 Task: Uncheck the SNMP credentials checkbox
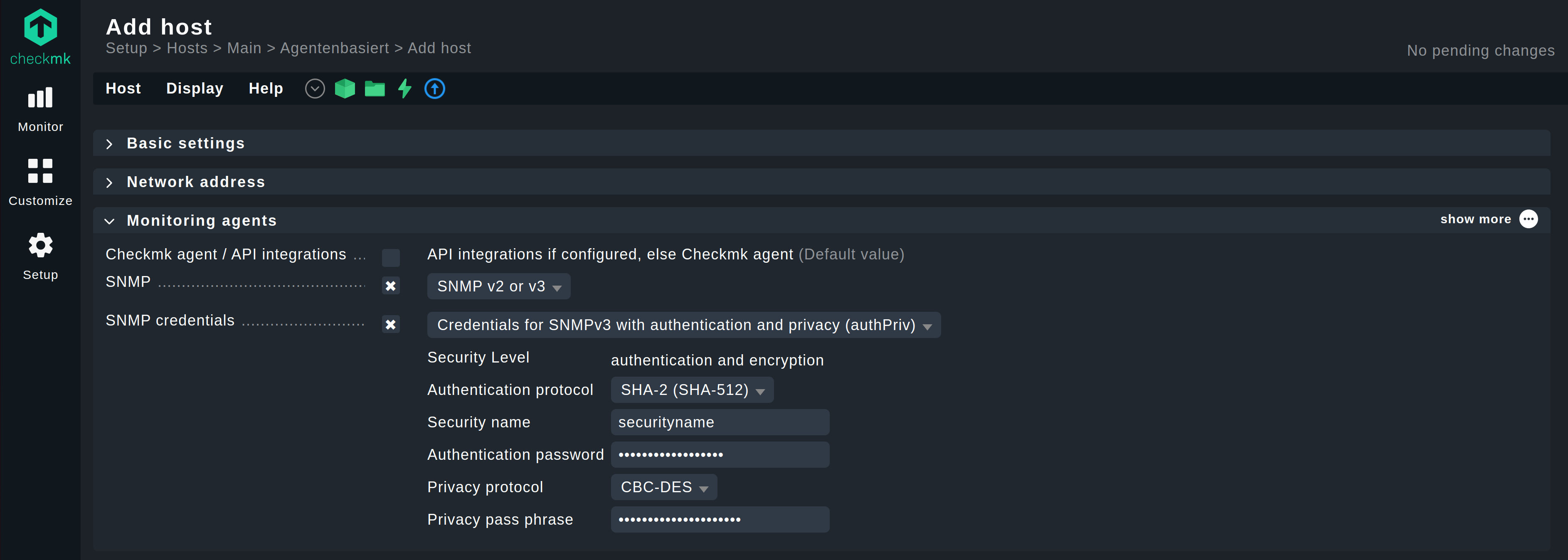point(391,324)
